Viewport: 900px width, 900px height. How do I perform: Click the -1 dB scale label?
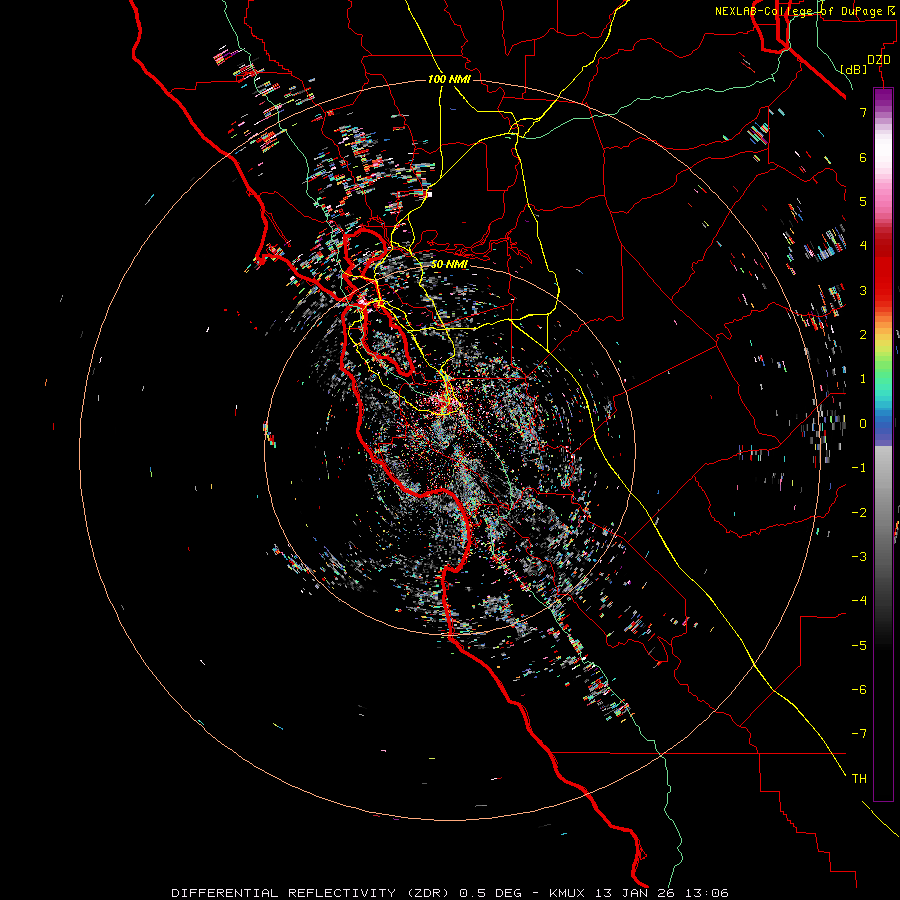[859, 468]
